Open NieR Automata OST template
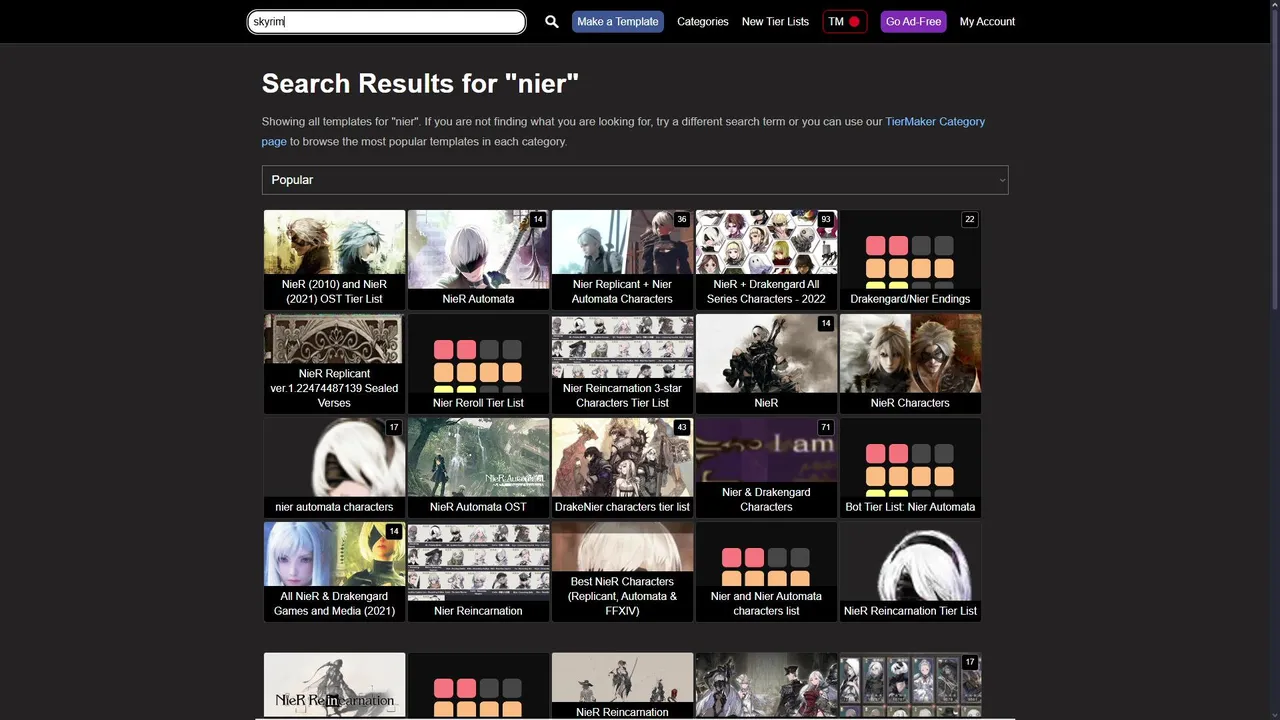The height and width of the screenshot is (720, 1280). coord(479,467)
